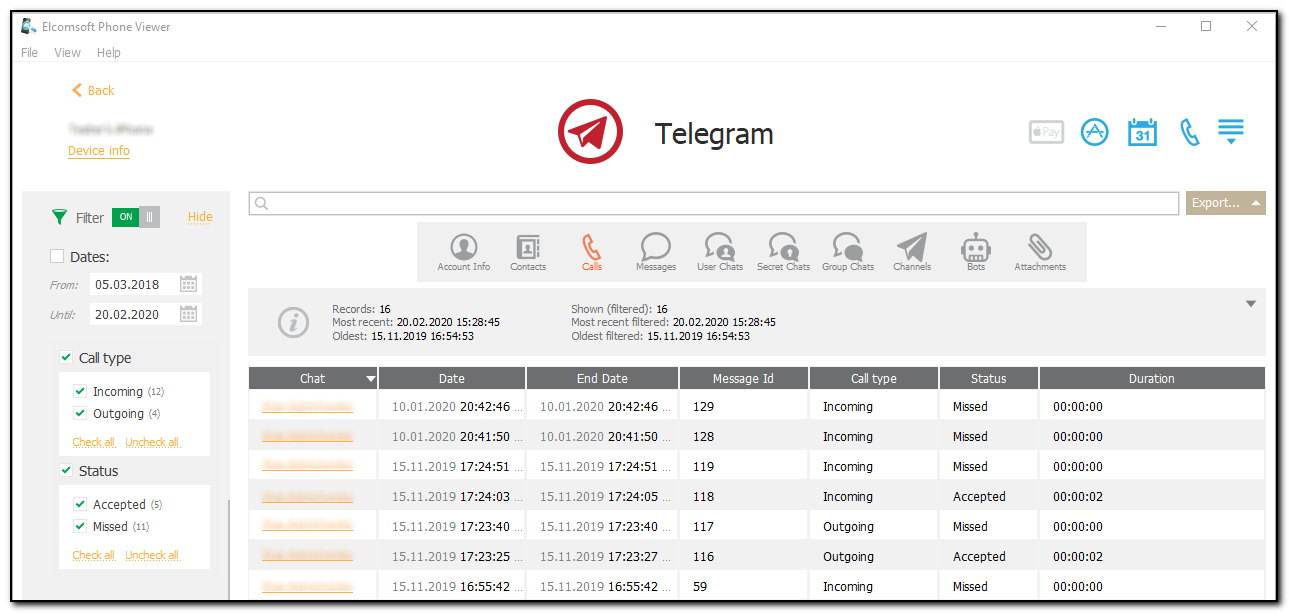
Task: Browse the Group Chats section
Action: click(847, 251)
